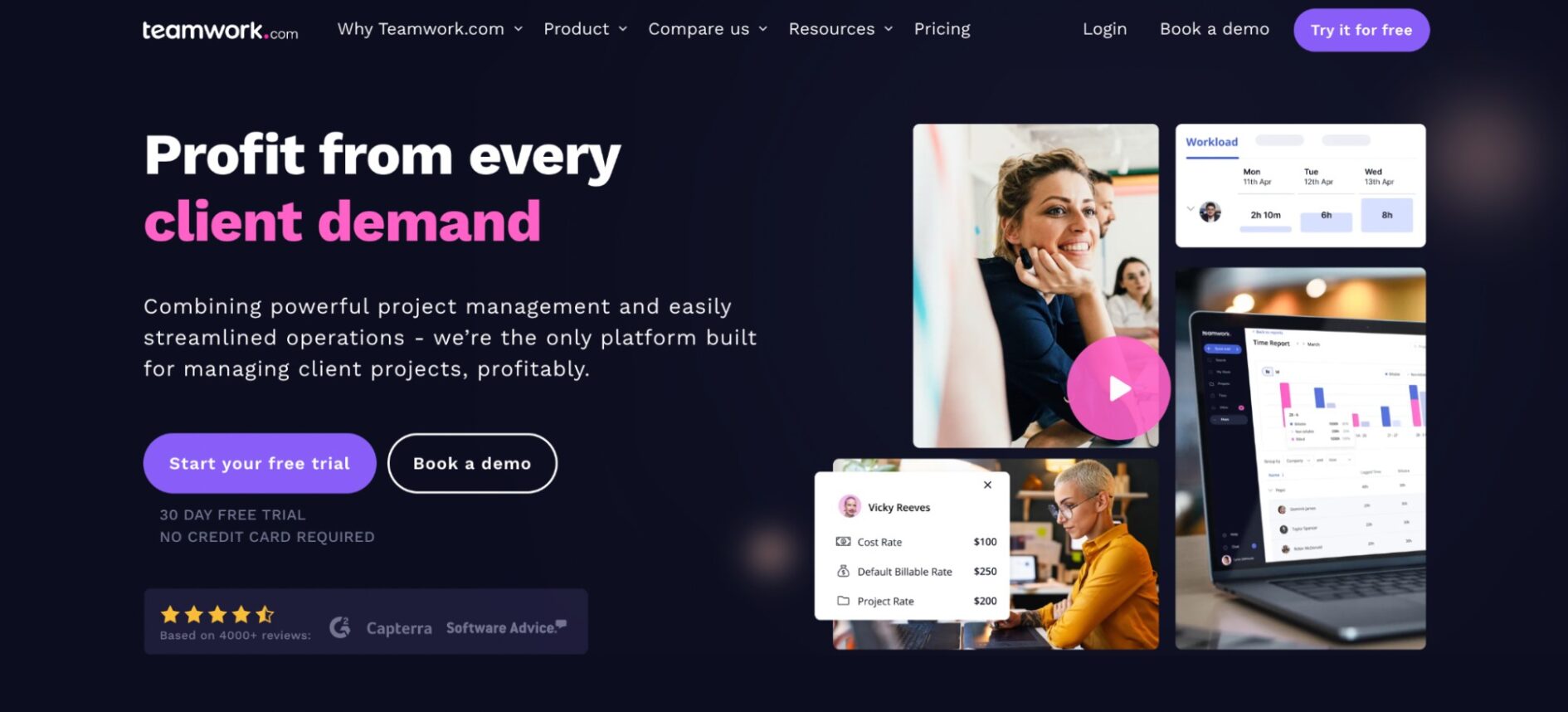1568x712 pixels.
Task: Open the Compare us dropdown
Action: (708, 29)
